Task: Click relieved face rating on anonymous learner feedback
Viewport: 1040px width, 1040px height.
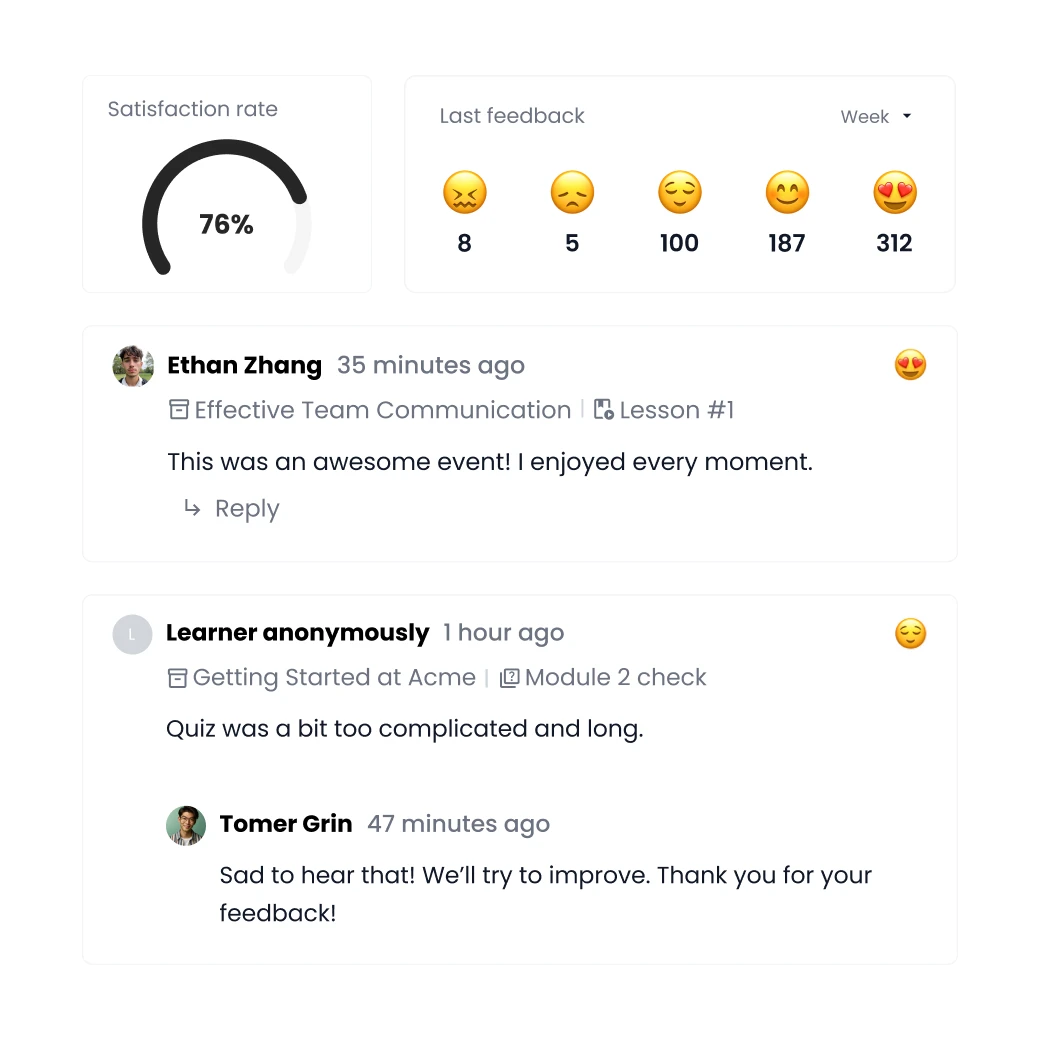Action: tap(910, 633)
